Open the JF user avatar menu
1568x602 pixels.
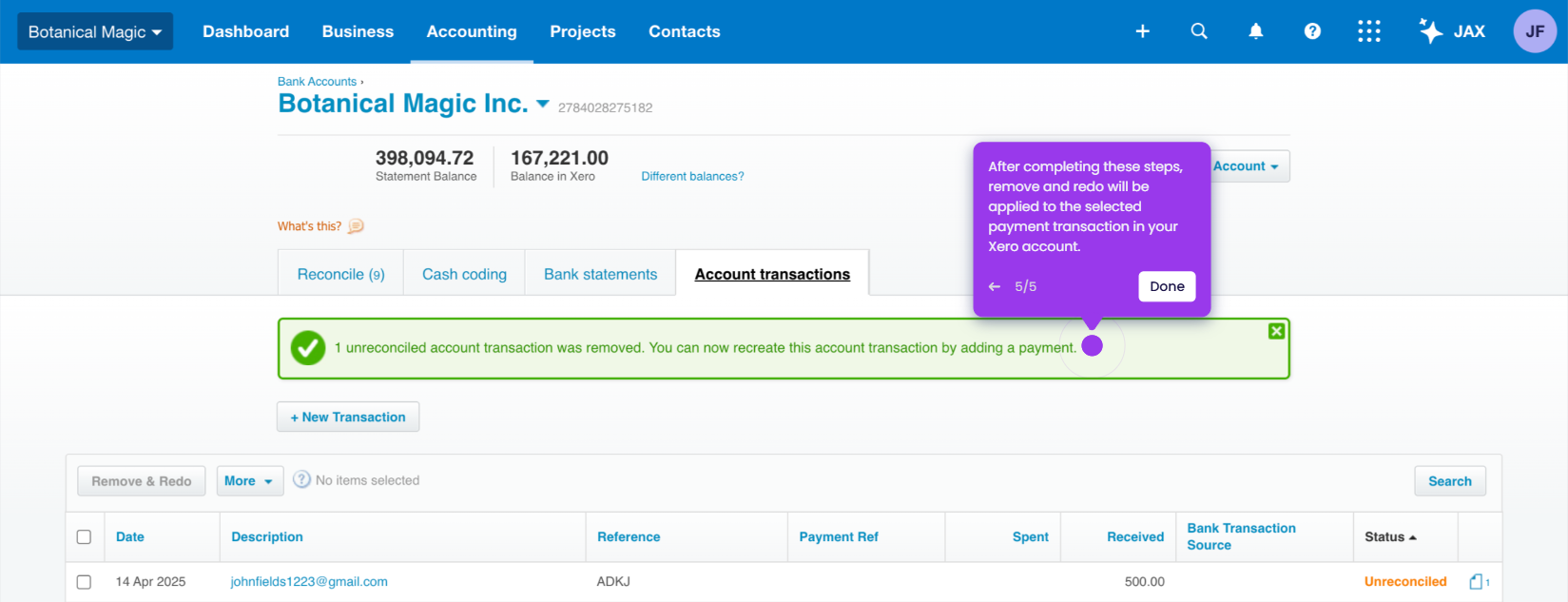pyautogui.click(x=1535, y=31)
